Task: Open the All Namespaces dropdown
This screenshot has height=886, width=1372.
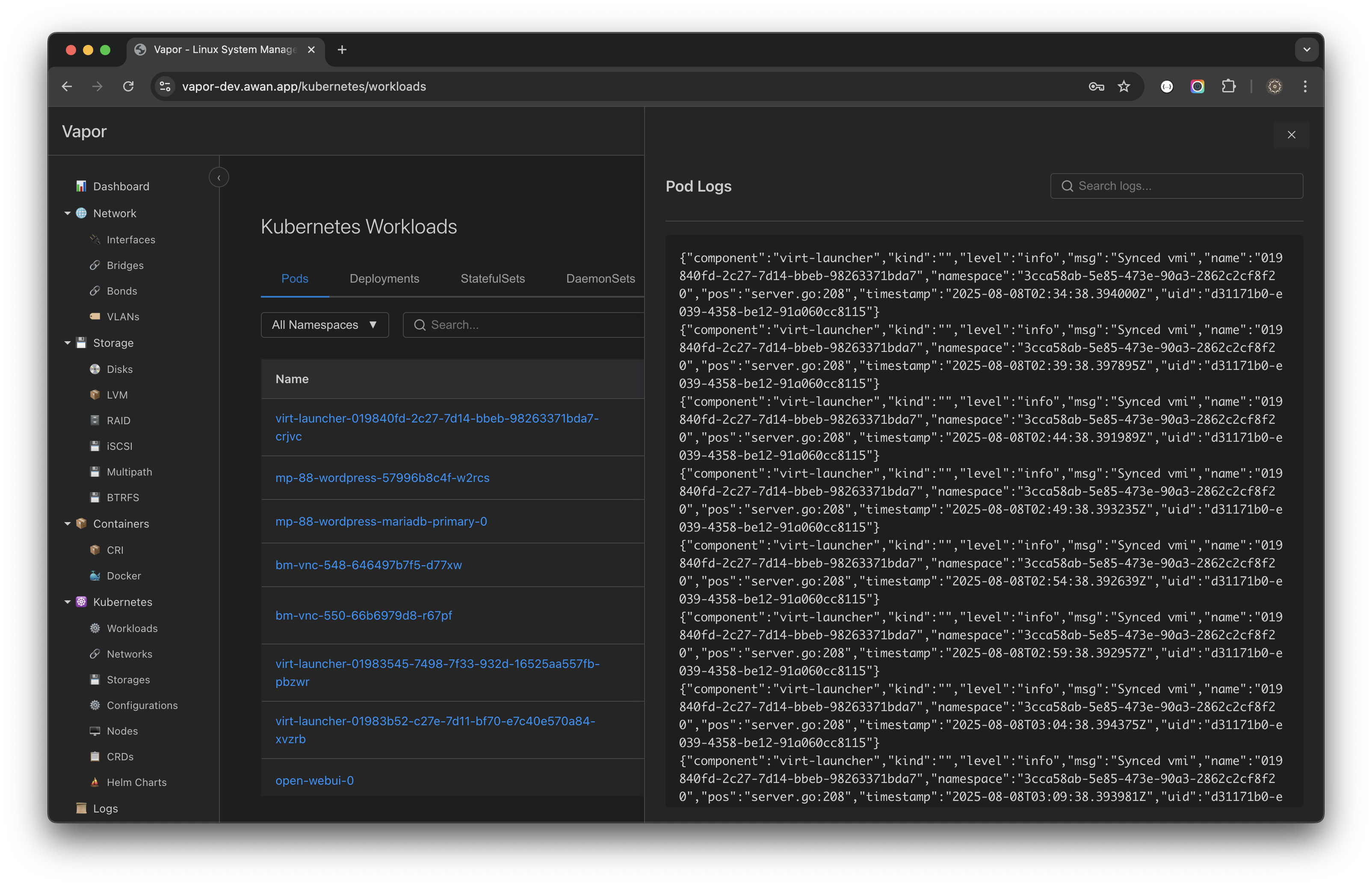Action: (x=325, y=325)
